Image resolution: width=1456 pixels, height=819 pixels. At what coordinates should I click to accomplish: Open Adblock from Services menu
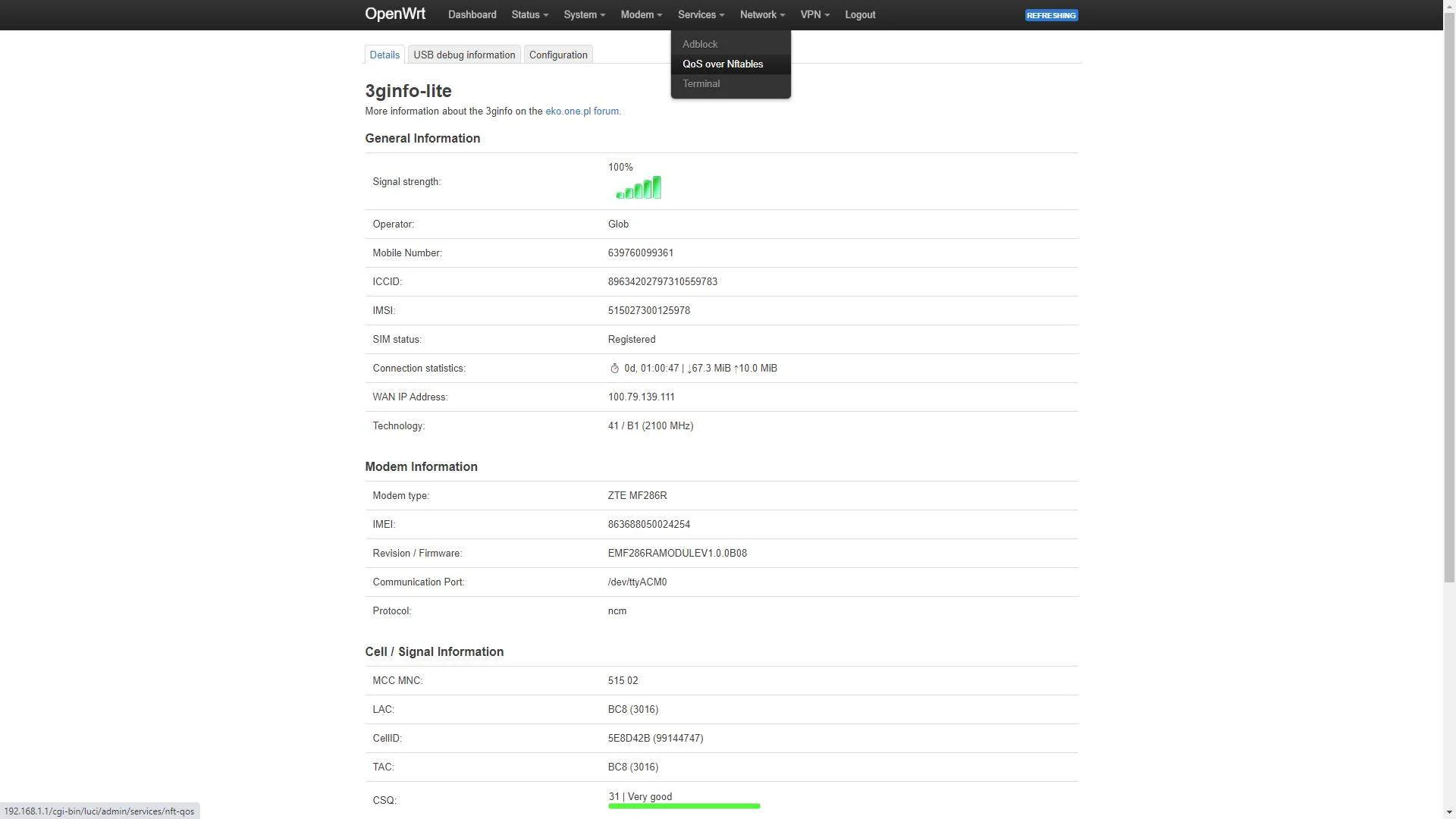pos(730,44)
